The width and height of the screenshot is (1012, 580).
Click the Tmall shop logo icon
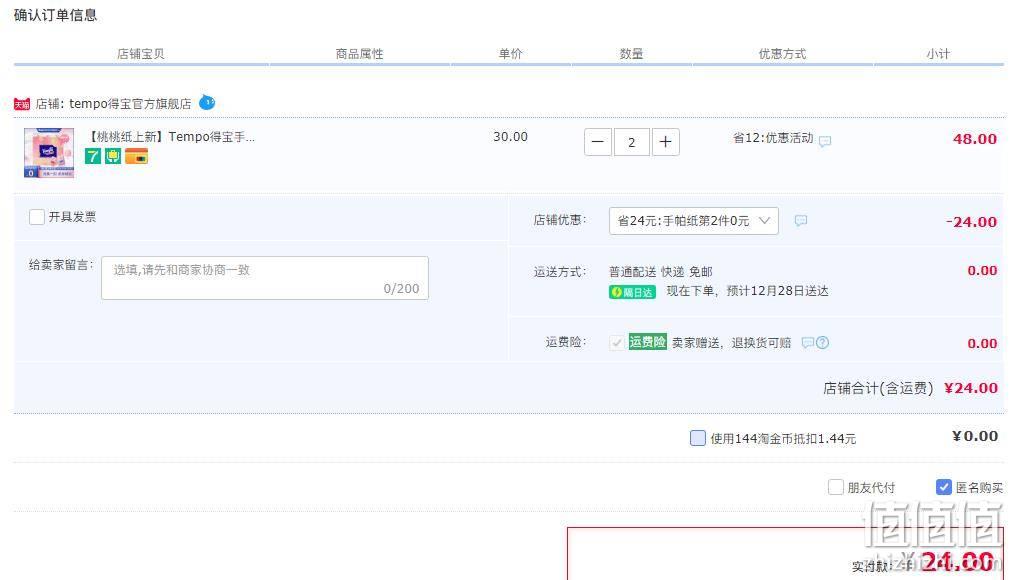22,104
